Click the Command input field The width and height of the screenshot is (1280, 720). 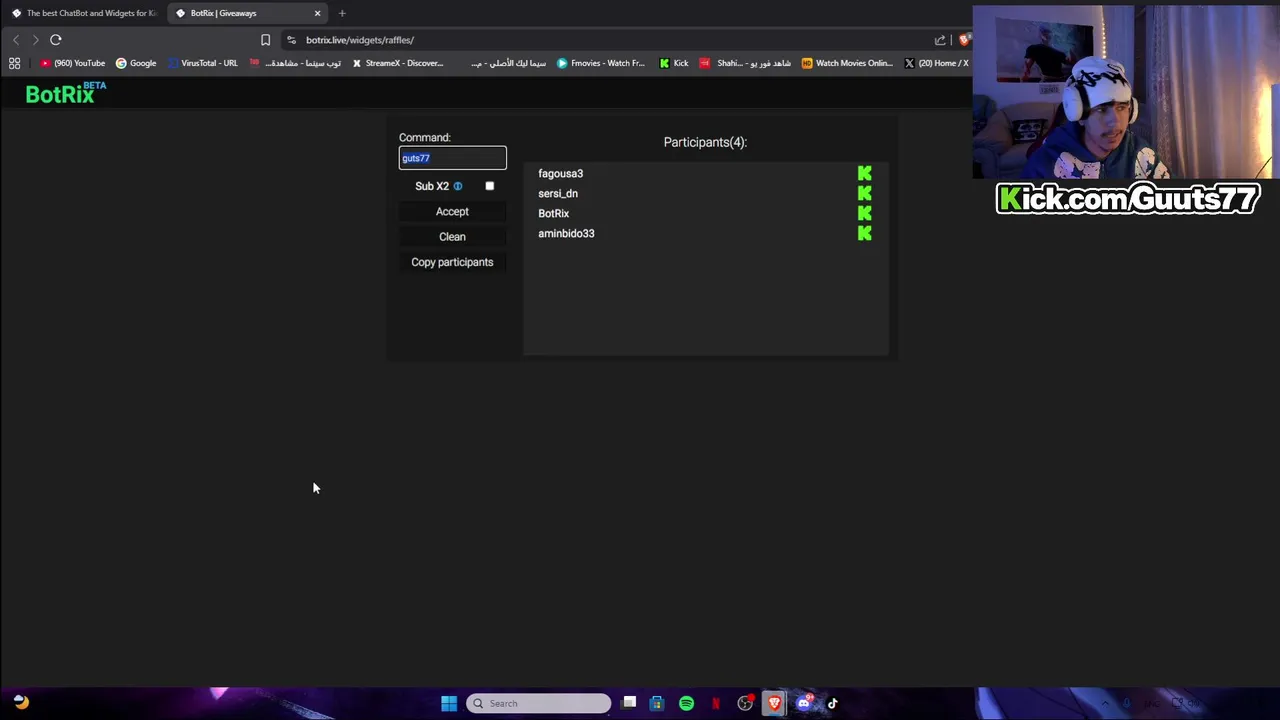[453, 158]
